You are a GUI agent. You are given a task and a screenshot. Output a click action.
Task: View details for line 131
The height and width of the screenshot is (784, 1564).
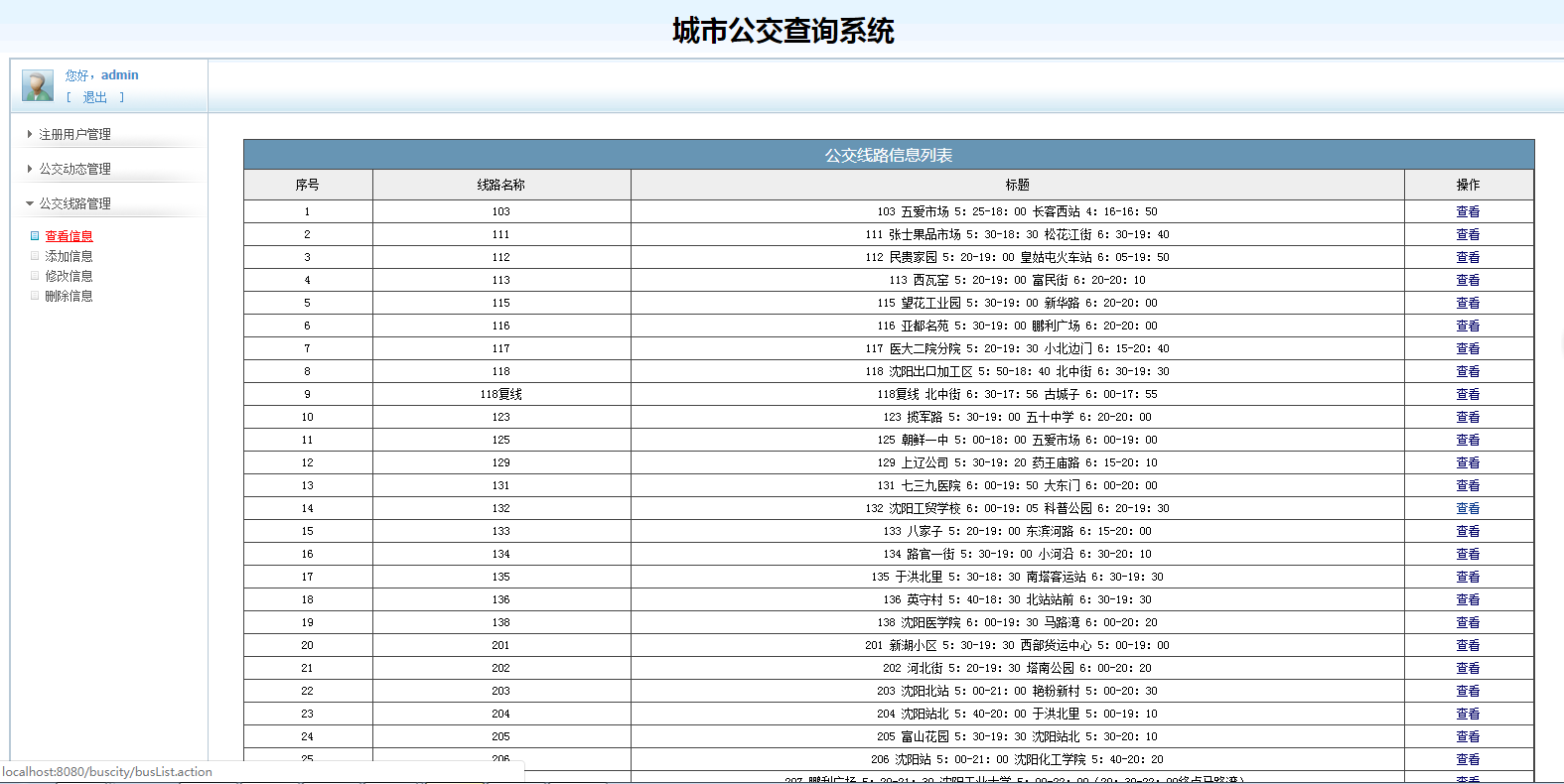click(1468, 485)
